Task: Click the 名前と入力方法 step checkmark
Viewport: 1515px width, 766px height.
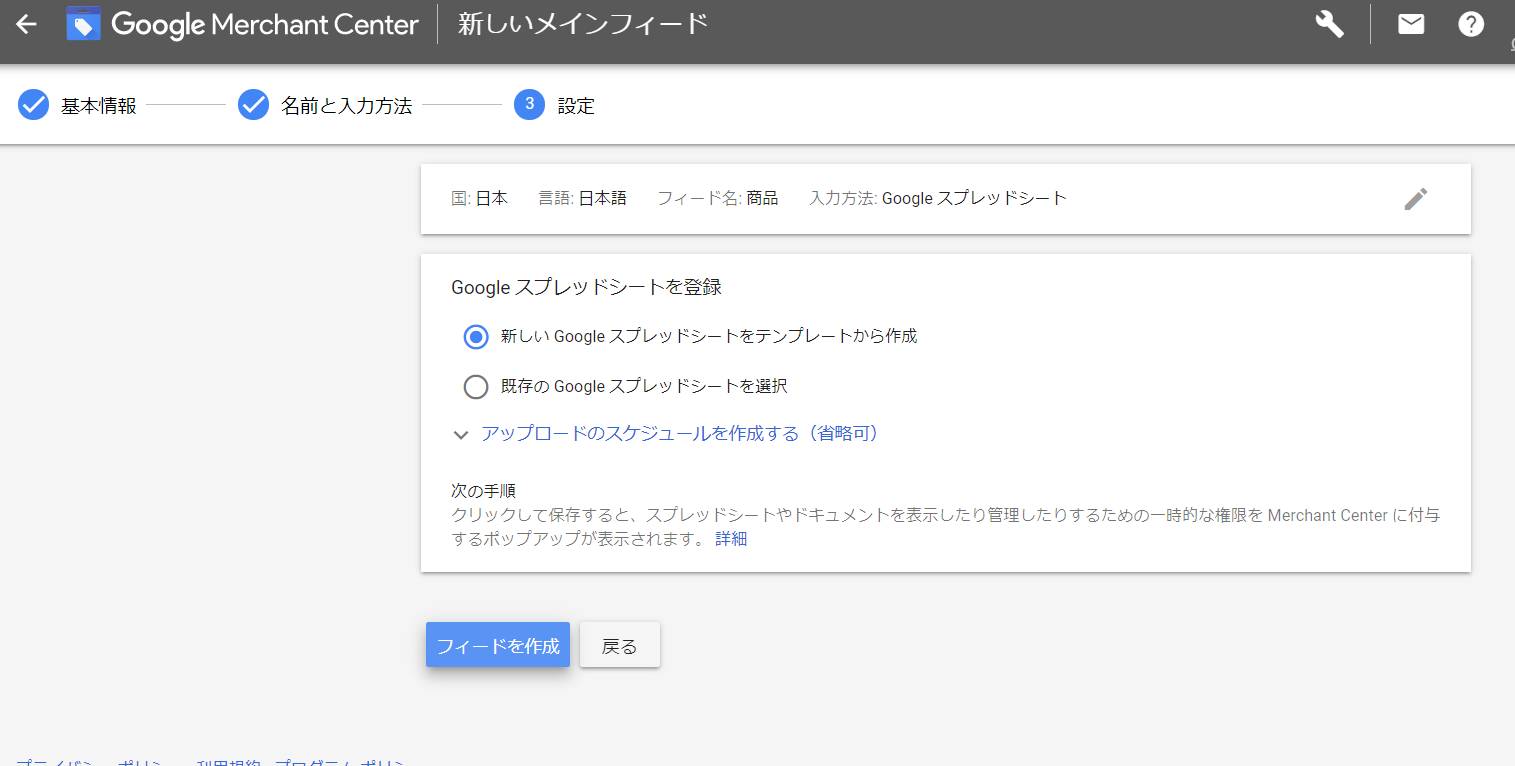Action: pyautogui.click(x=254, y=105)
